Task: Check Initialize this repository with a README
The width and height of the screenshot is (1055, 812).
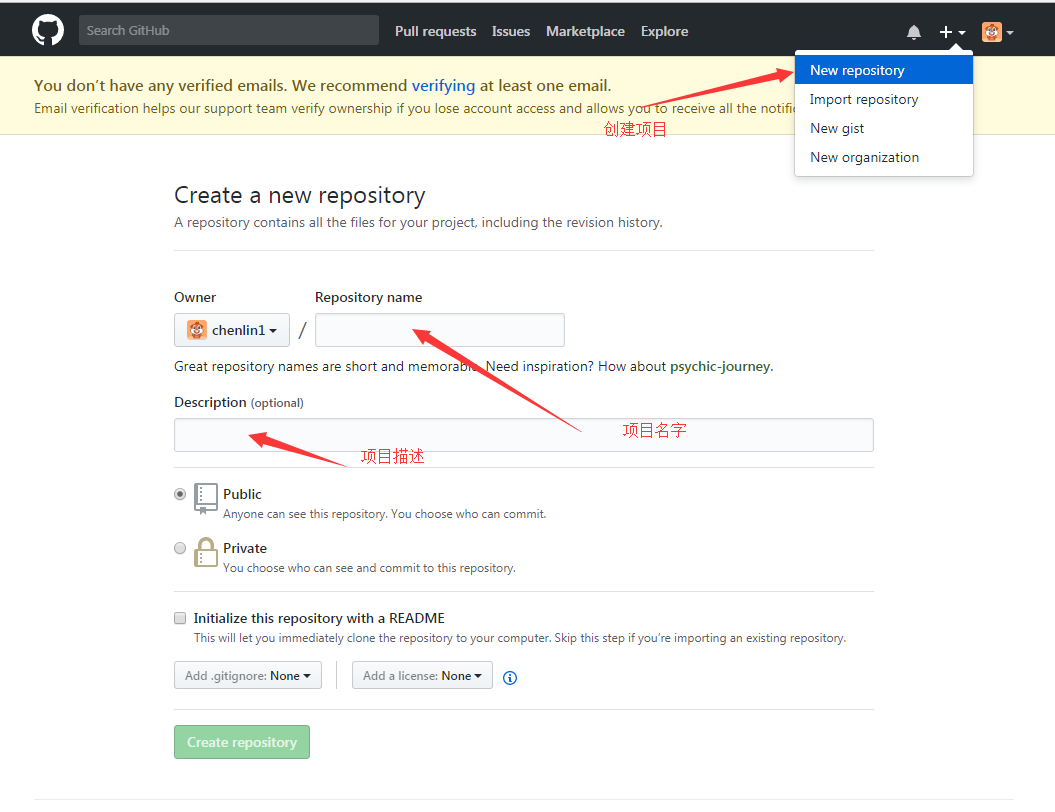Action: coord(180,618)
